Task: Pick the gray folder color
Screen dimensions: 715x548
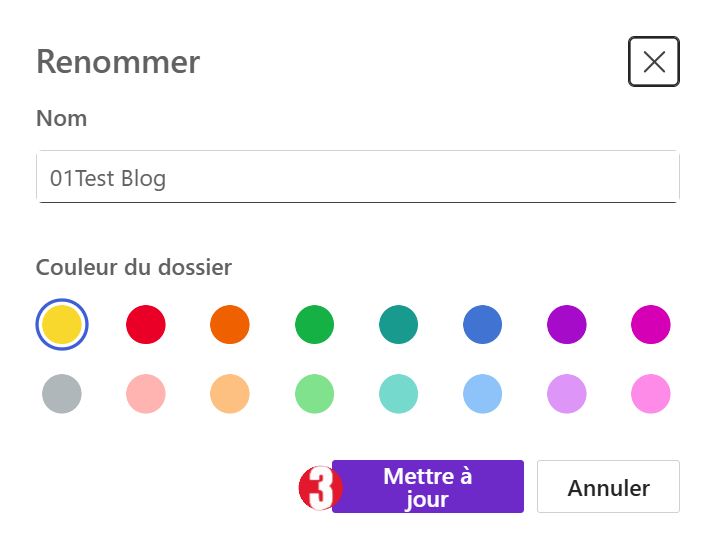Action: point(62,394)
